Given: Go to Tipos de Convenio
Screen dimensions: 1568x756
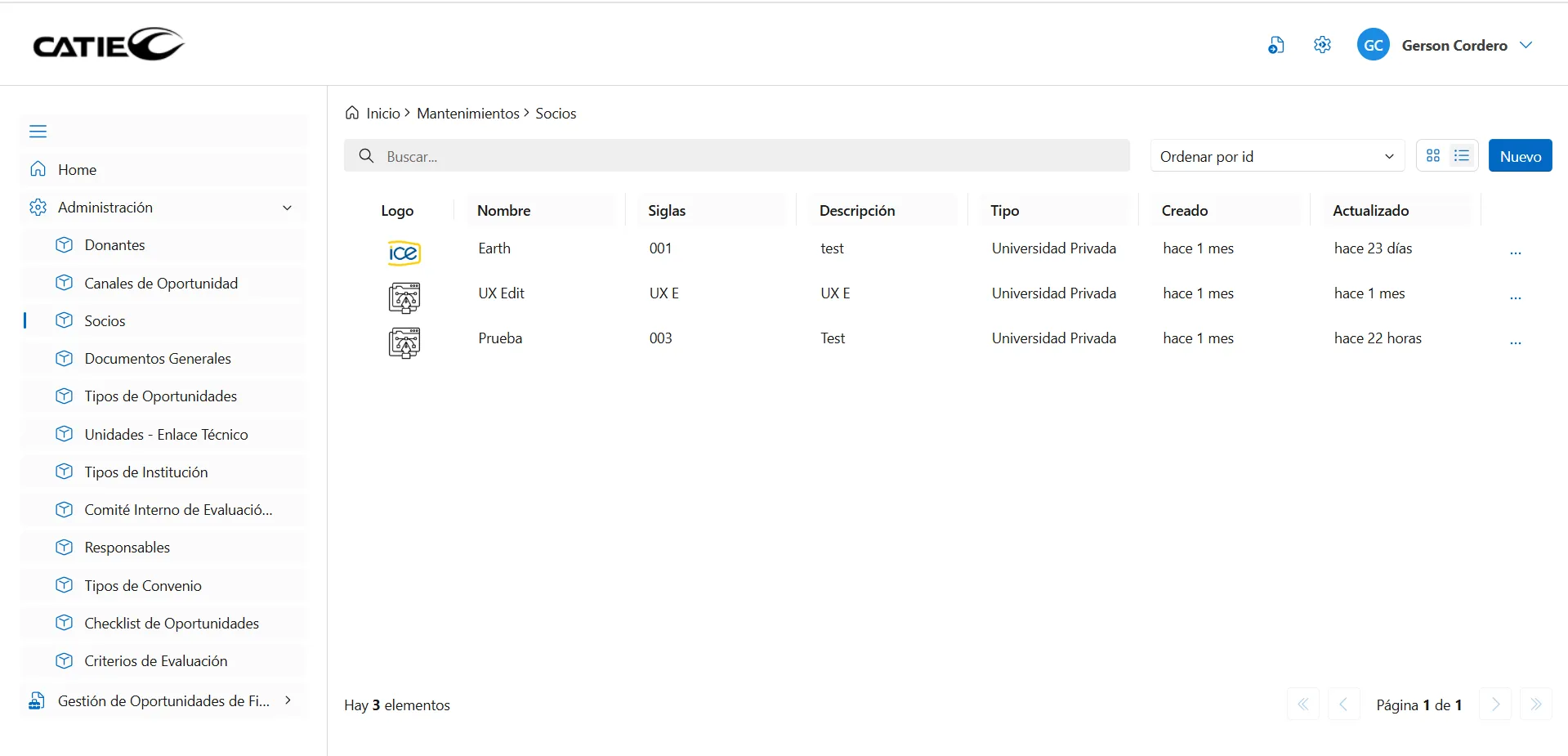Looking at the screenshot, I should click(143, 586).
